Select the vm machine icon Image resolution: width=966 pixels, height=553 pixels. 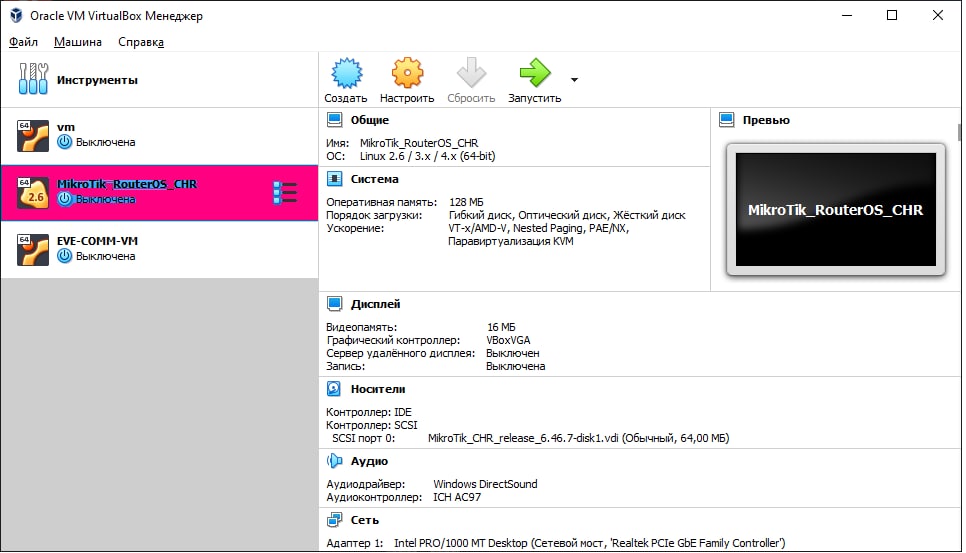point(33,135)
